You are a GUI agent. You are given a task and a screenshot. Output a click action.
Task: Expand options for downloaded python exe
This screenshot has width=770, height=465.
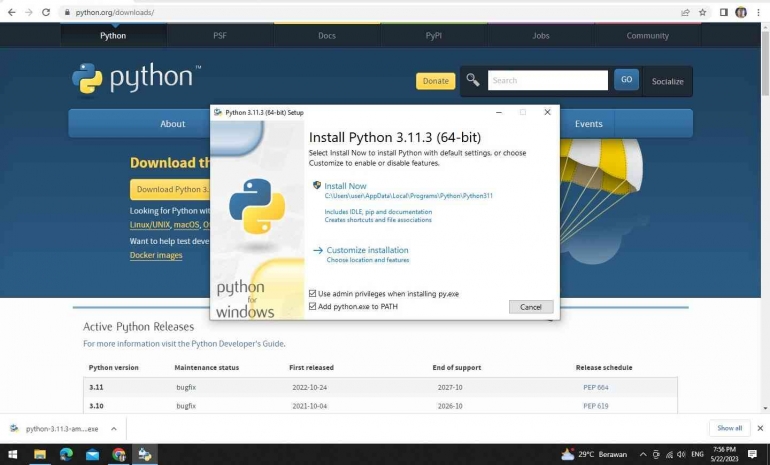(114, 429)
